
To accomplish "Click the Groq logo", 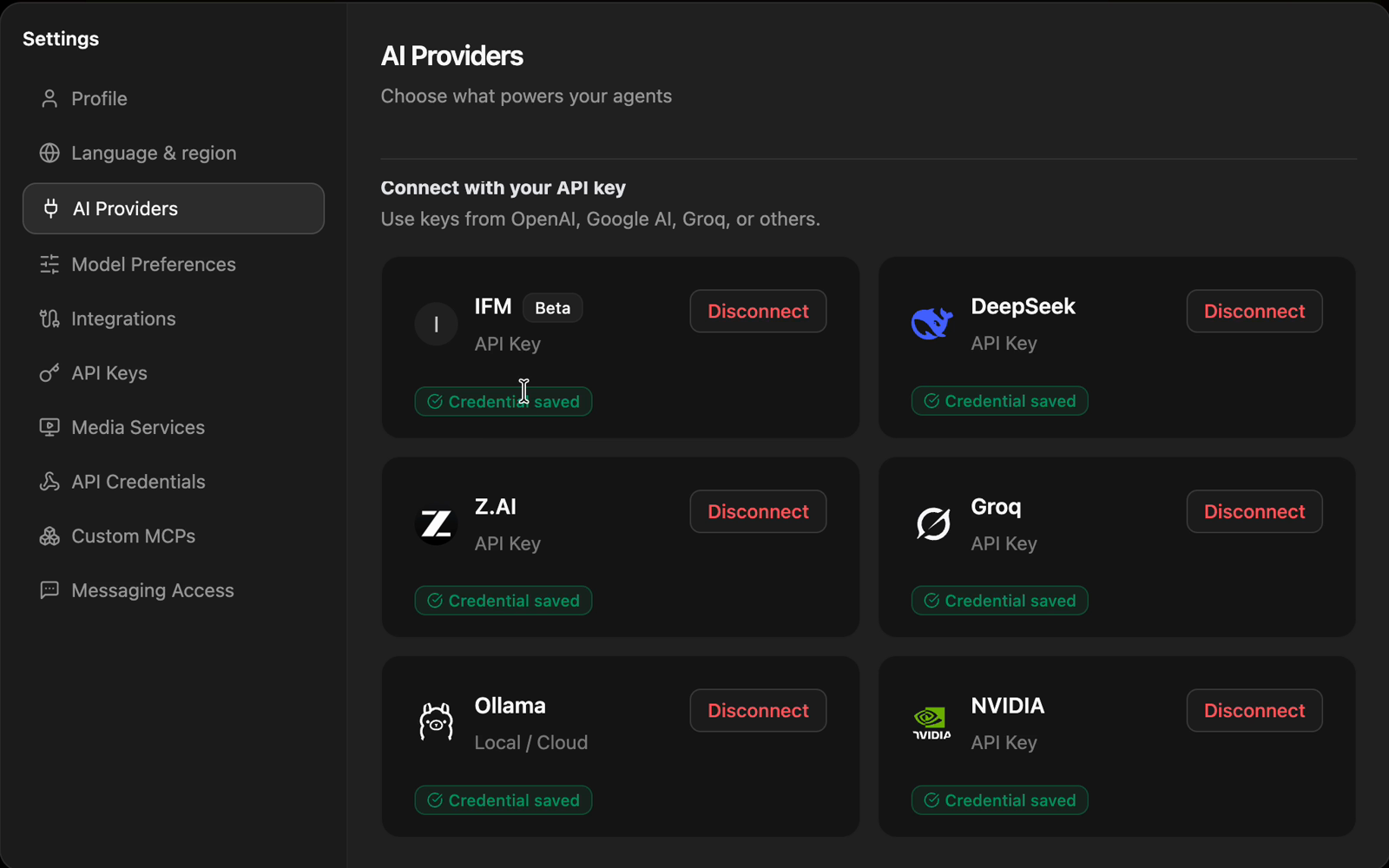I will (x=933, y=523).
